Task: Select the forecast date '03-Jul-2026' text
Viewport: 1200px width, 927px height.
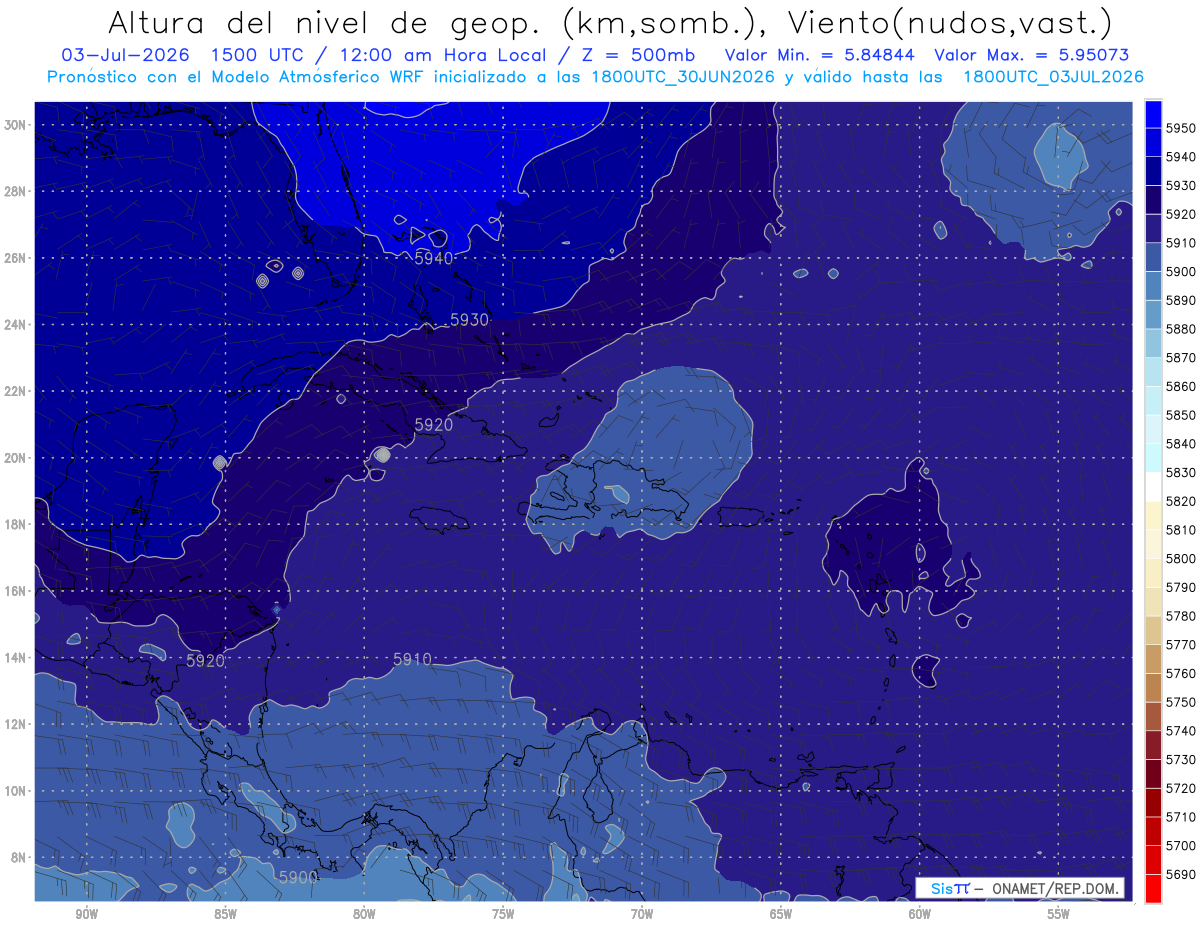Action: (x=124, y=55)
